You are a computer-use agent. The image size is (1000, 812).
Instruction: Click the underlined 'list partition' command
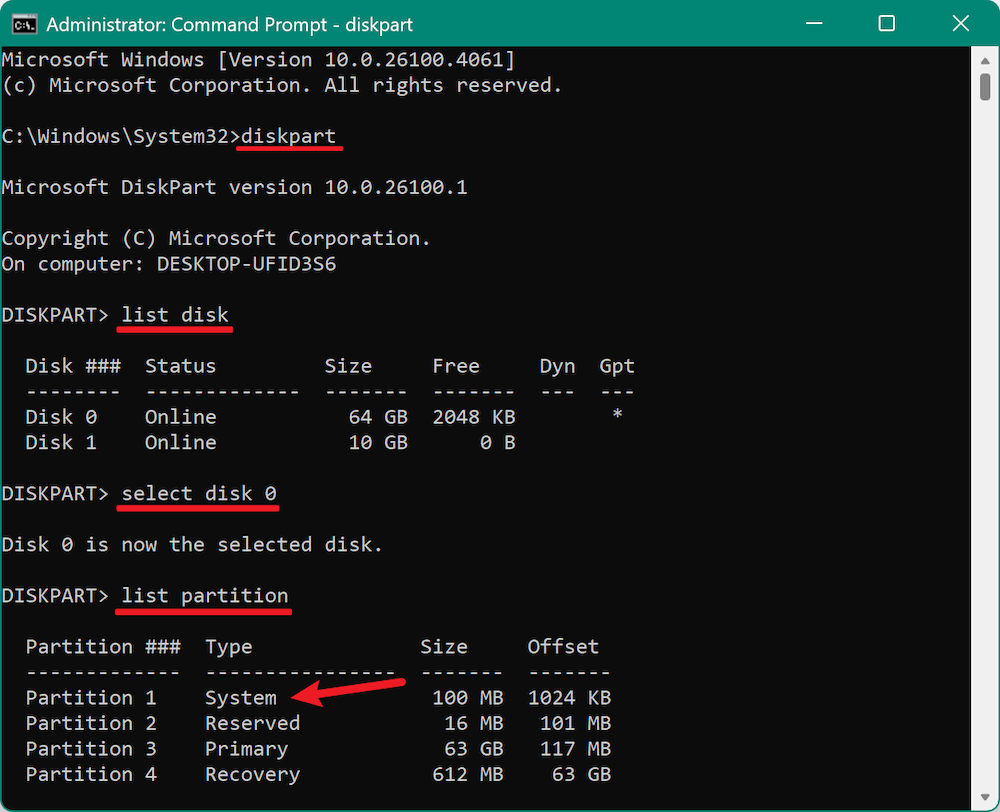pyautogui.click(x=203, y=595)
